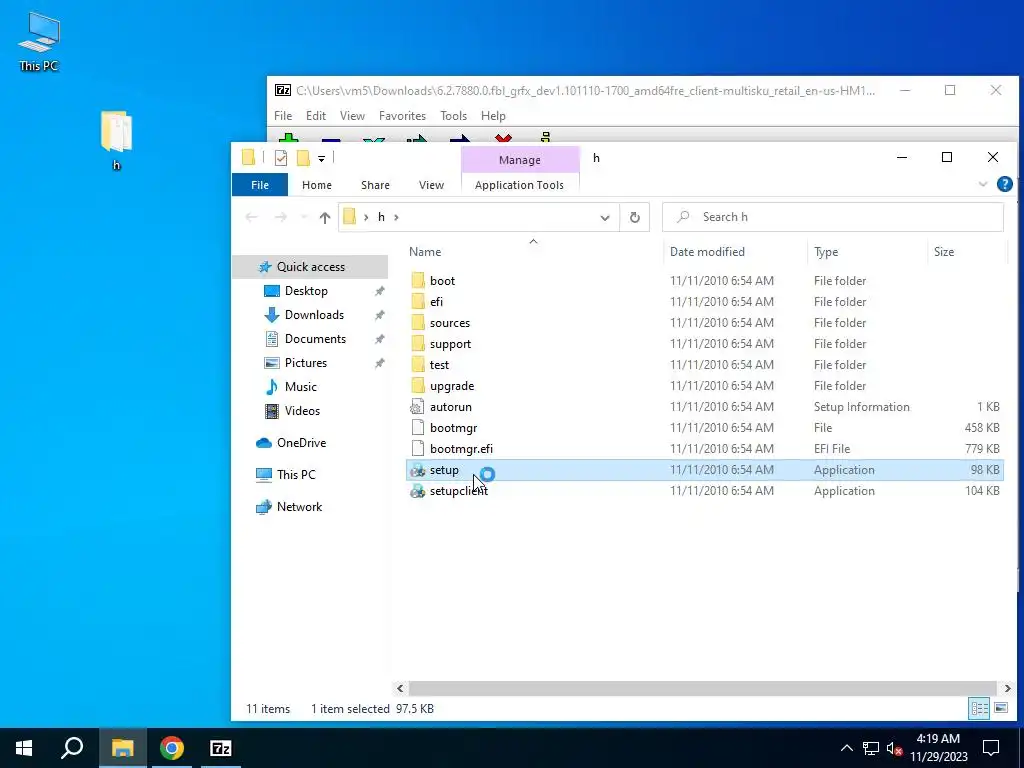Select the bootmgr file
Image resolution: width=1024 pixels, height=768 pixels.
704,428
